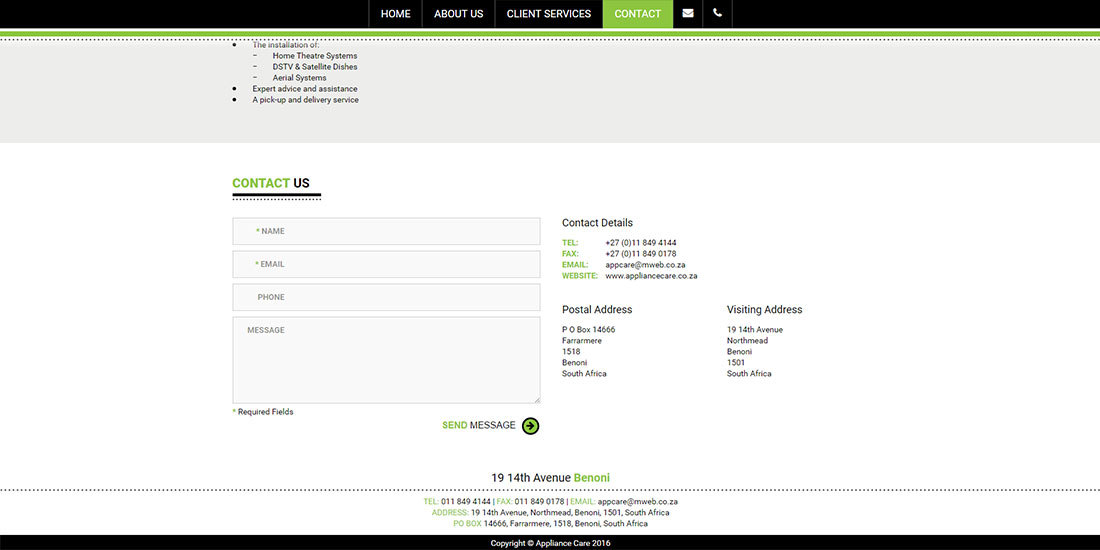This screenshot has width=1100, height=550.
Task: Click the appcare@mweb.co.za email in Contact Details
Action: pyautogui.click(x=645, y=265)
